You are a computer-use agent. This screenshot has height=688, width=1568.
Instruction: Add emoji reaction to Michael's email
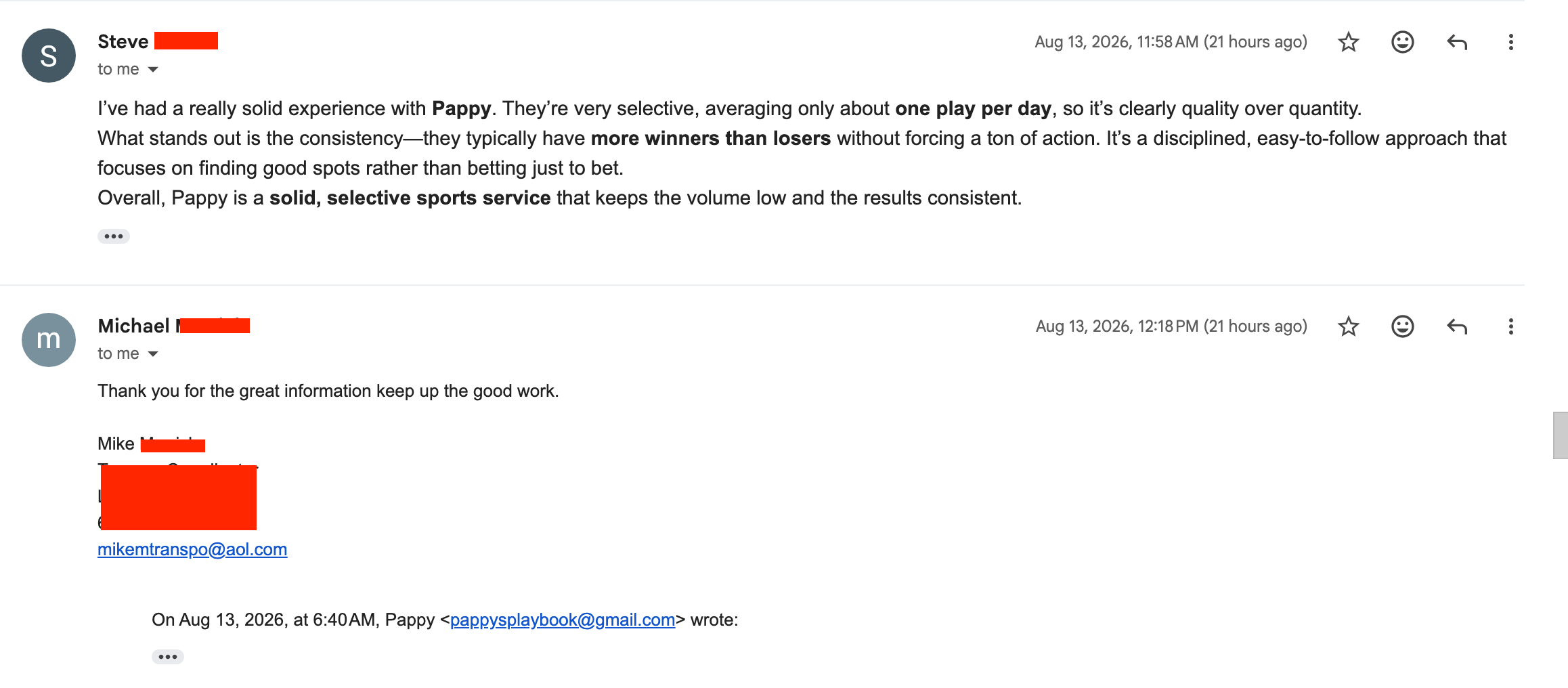coord(1402,326)
